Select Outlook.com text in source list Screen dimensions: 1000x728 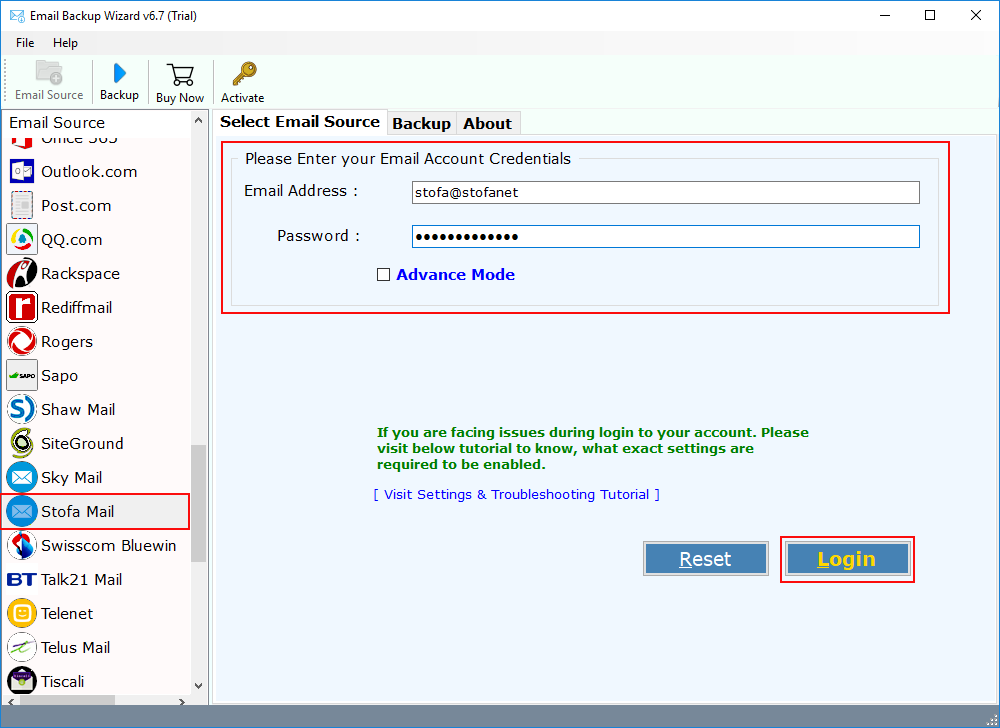[89, 171]
